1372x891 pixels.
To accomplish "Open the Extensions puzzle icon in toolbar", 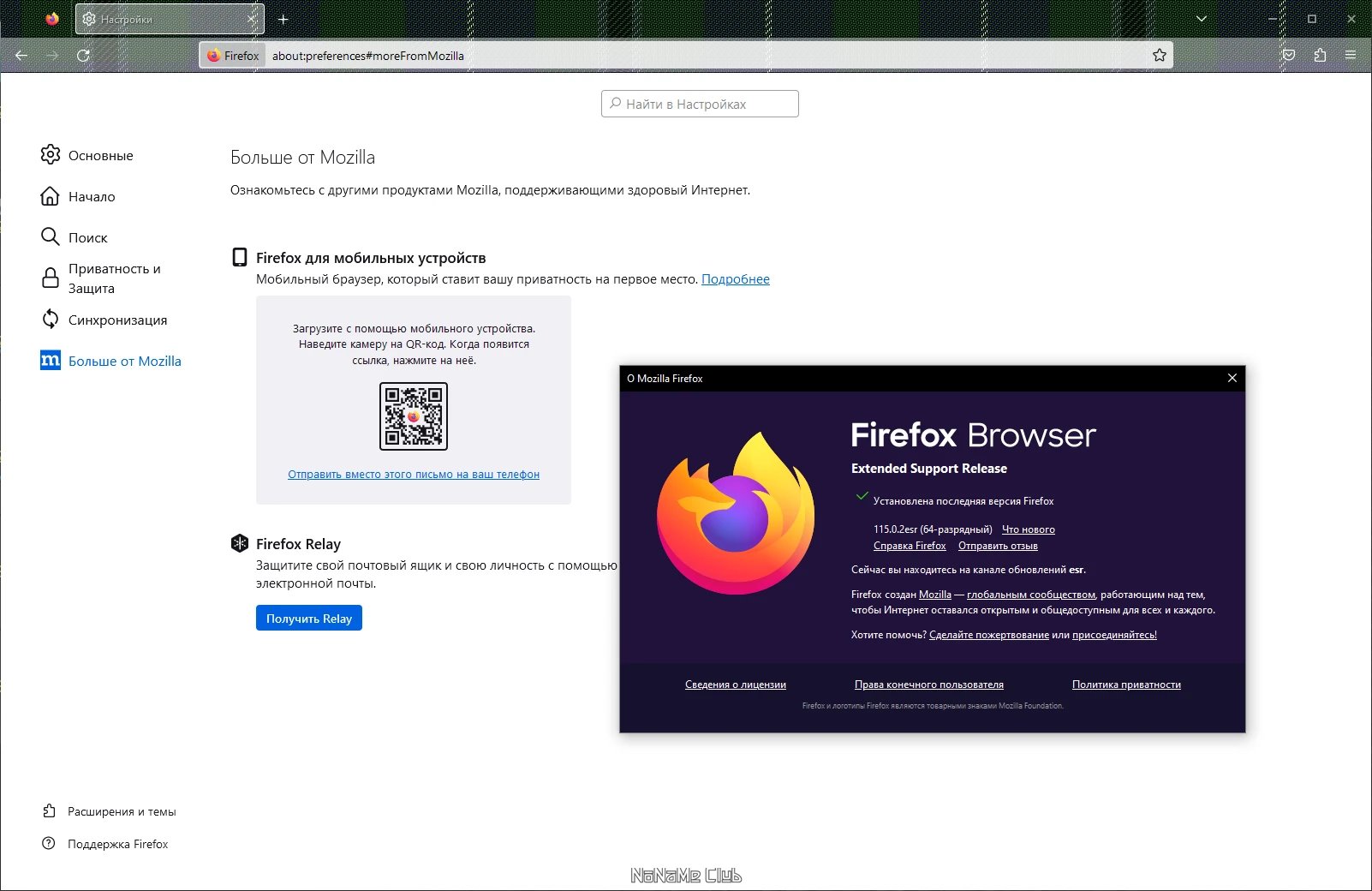I will point(1320,56).
